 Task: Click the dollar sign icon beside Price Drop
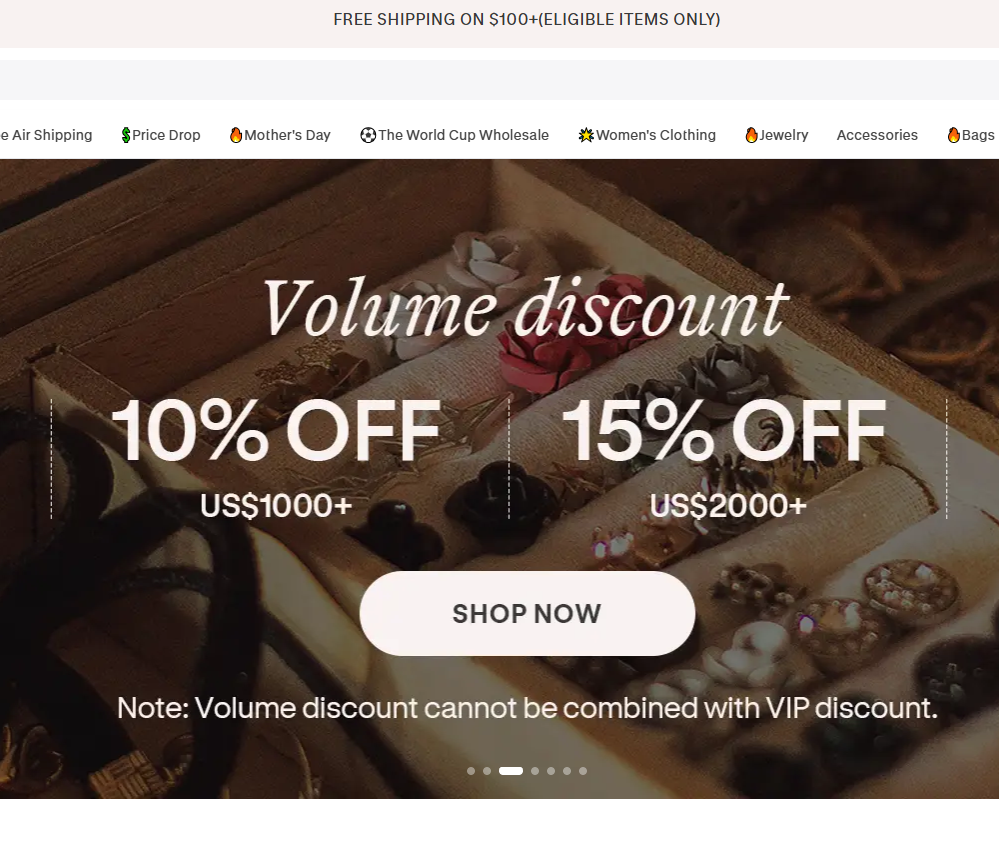126,135
